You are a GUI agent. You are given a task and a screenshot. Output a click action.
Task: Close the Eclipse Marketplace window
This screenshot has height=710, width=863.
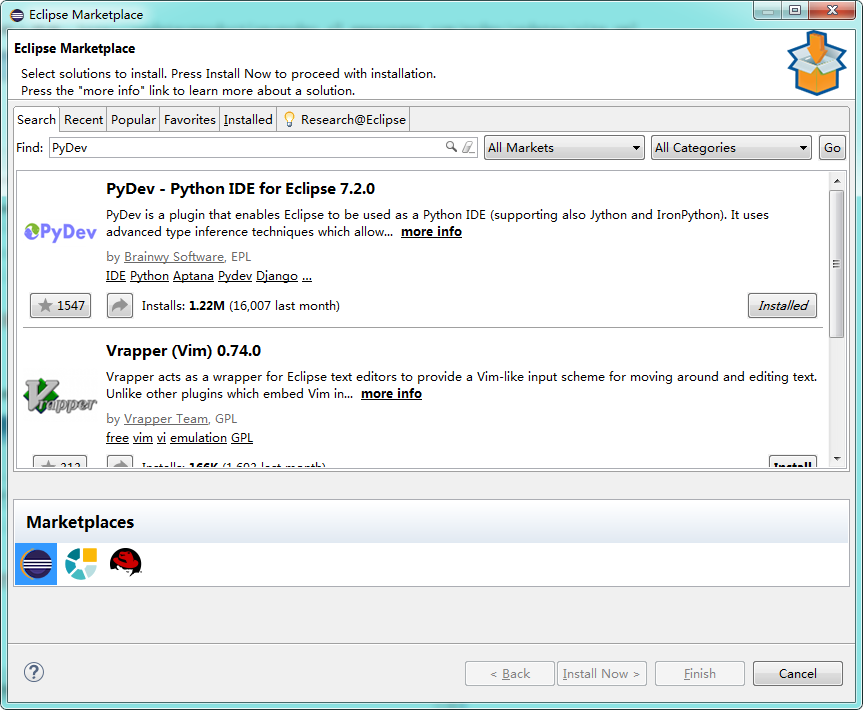(832, 10)
